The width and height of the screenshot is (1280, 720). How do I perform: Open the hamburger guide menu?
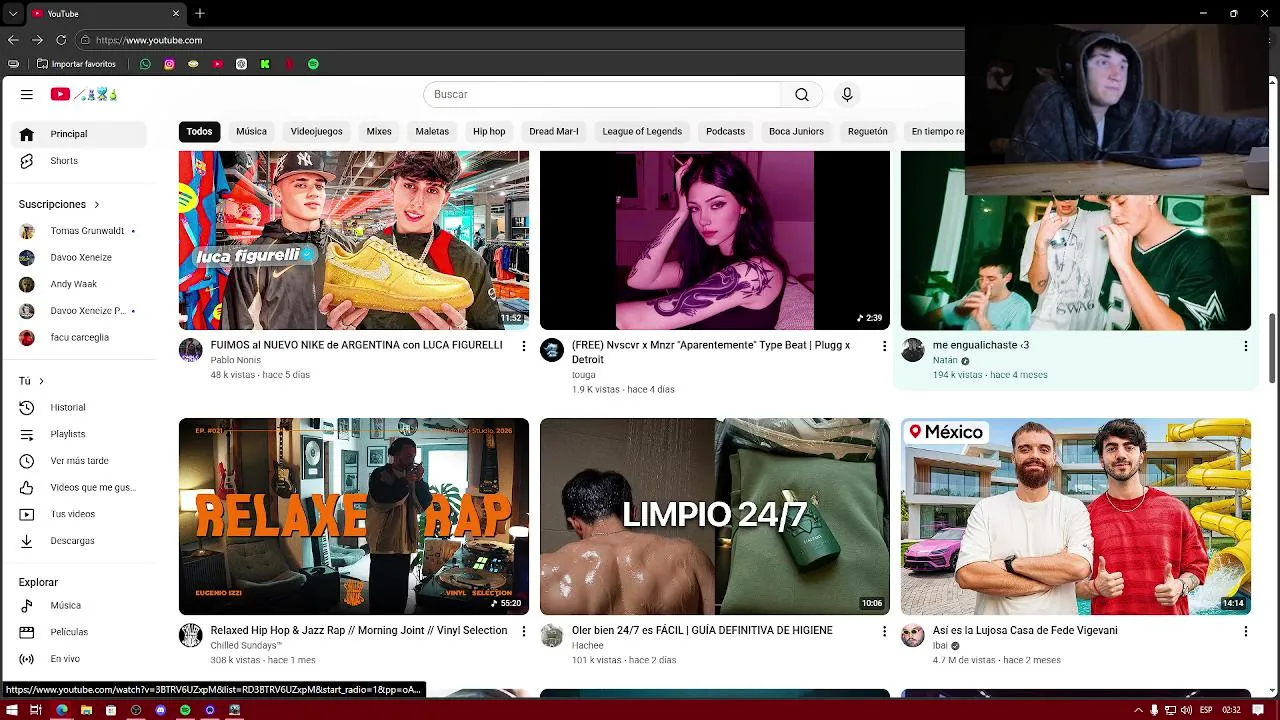pyautogui.click(x=27, y=94)
